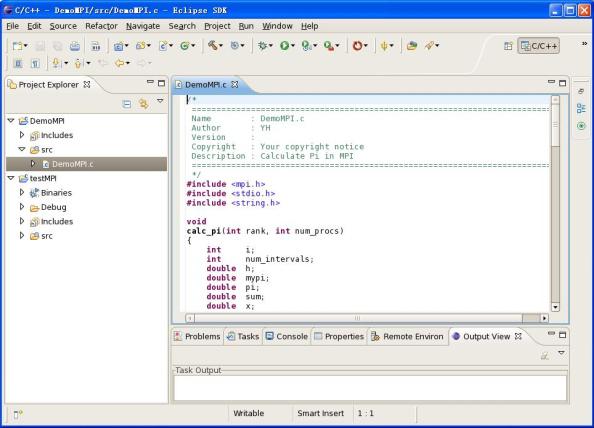Open the Output View menu dropdown arrow
This screenshot has width=594, height=428.
click(x=561, y=353)
